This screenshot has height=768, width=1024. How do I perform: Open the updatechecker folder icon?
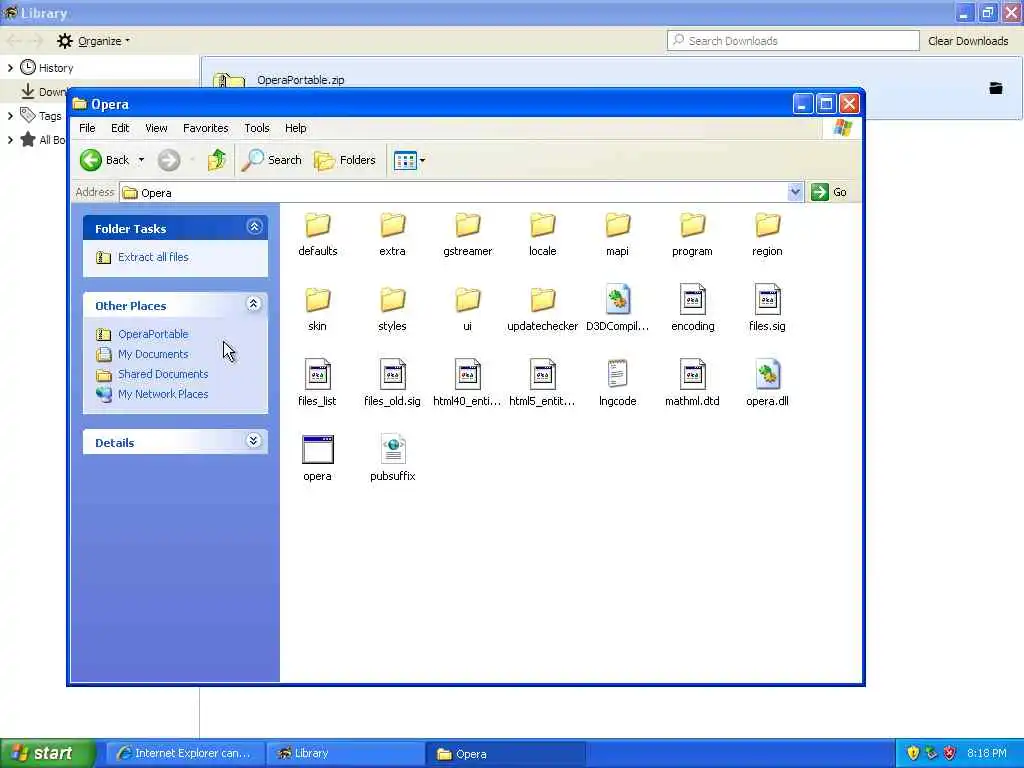[542, 300]
